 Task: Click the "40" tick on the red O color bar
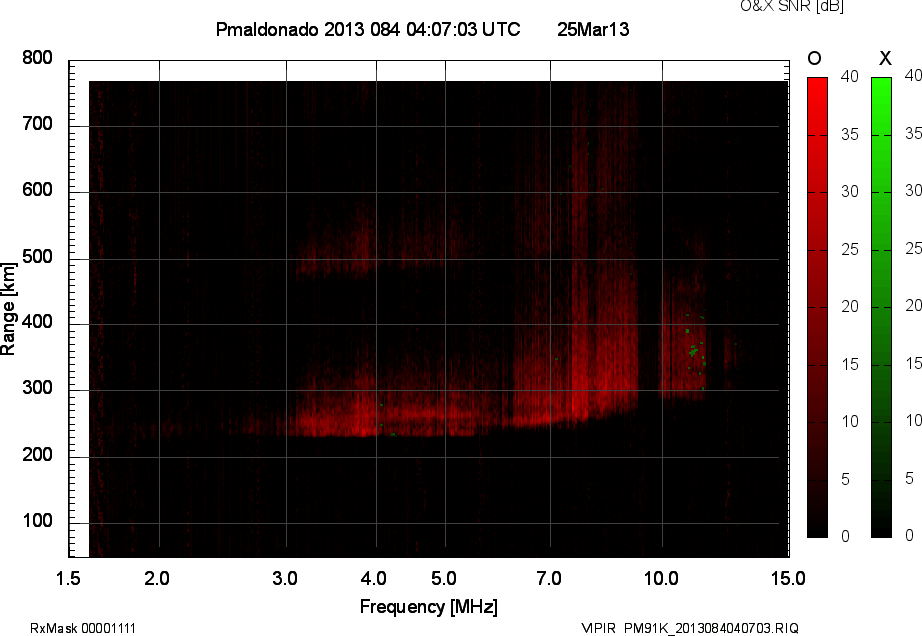[x=850, y=76]
